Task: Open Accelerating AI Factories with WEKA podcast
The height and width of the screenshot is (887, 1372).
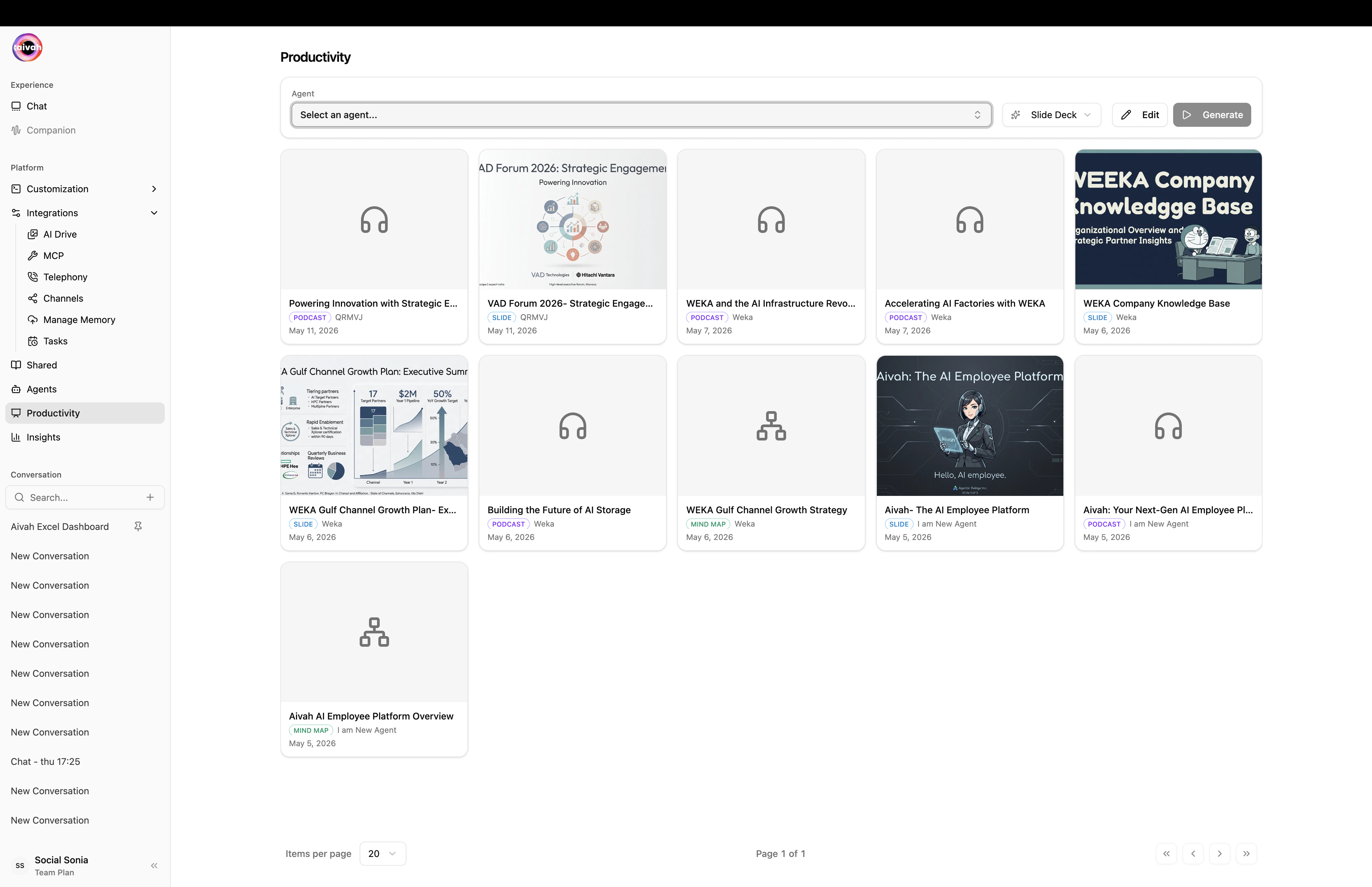Action: tap(970, 247)
